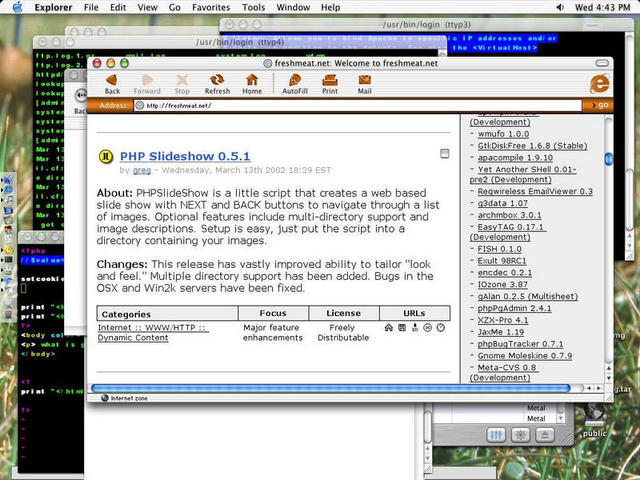Image resolution: width=640 pixels, height=480 pixels.
Task: Open the Window menu
Action: click(x=293, y=7)
